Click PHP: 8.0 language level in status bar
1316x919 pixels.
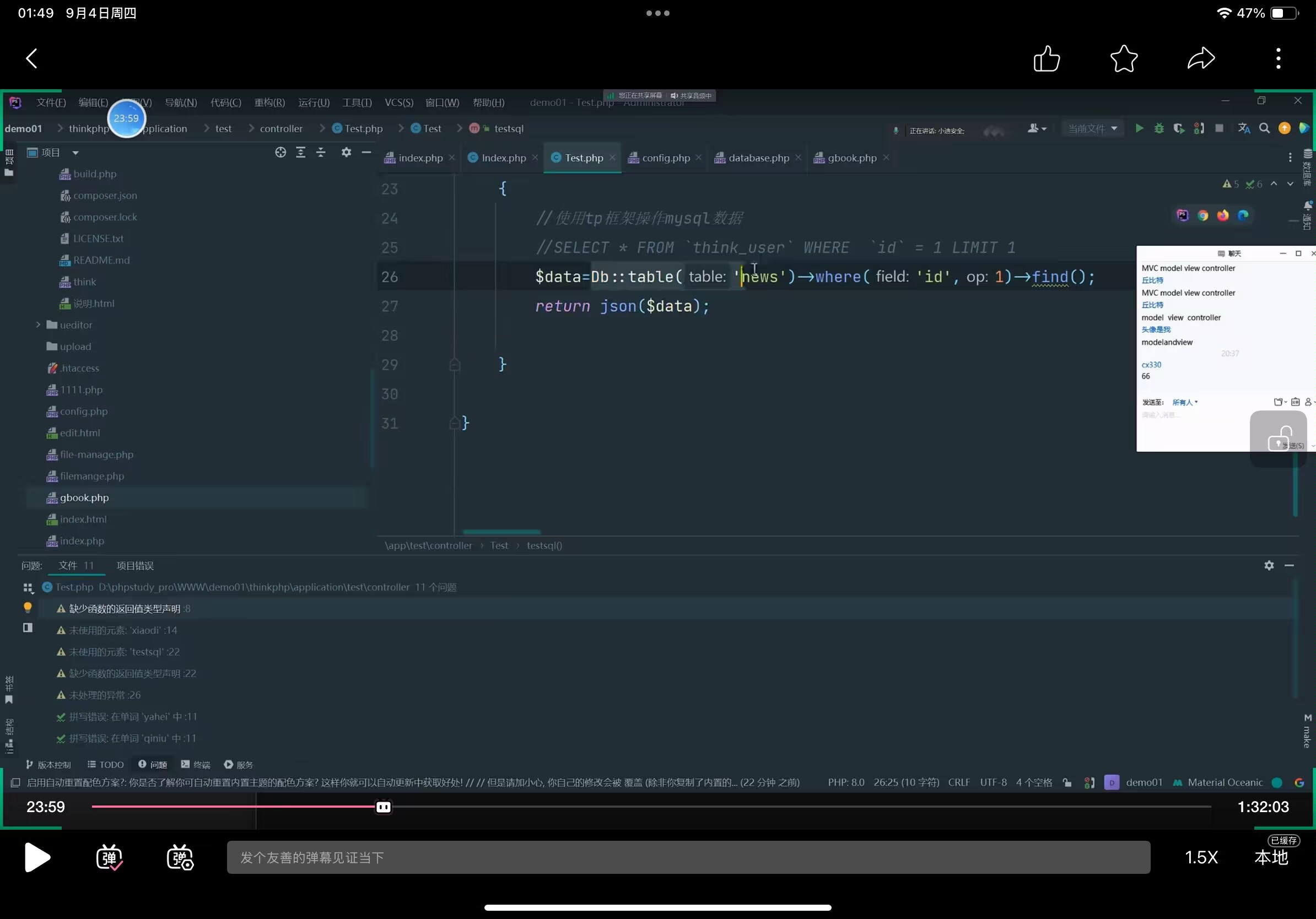pos(845,783)
